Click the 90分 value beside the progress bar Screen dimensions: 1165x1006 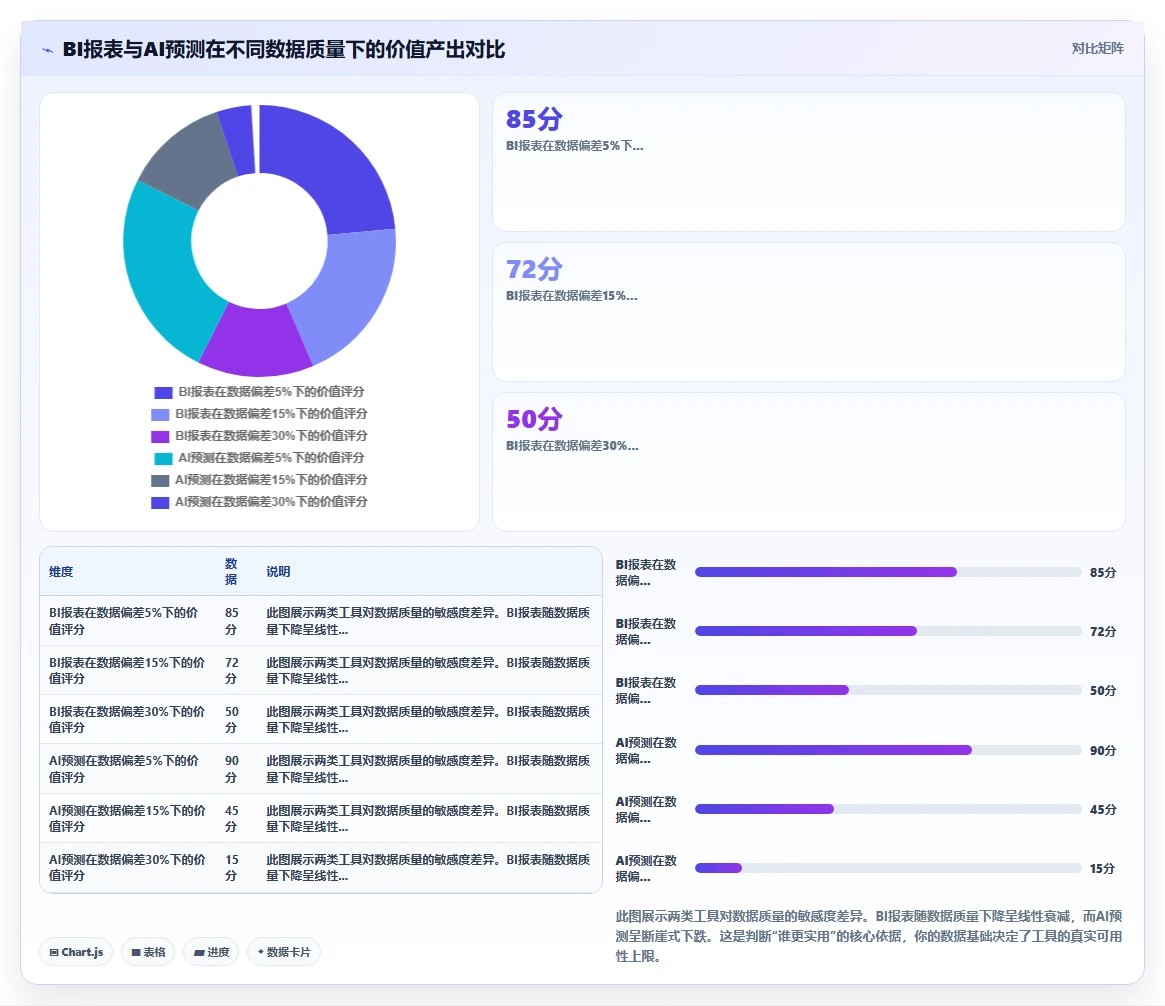point(1103,750)
